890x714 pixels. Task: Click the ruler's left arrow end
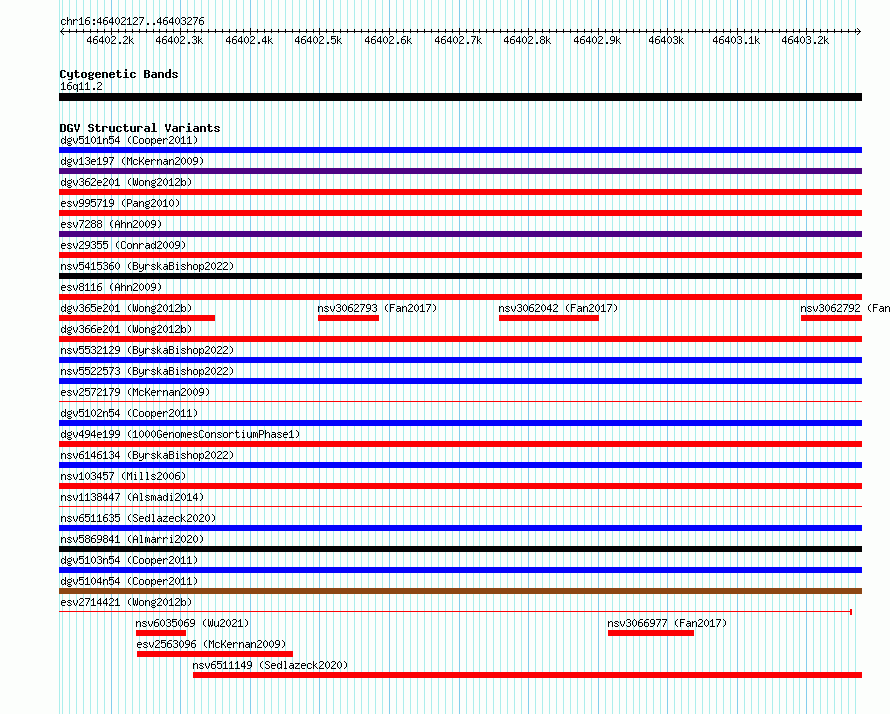point(62,32)
